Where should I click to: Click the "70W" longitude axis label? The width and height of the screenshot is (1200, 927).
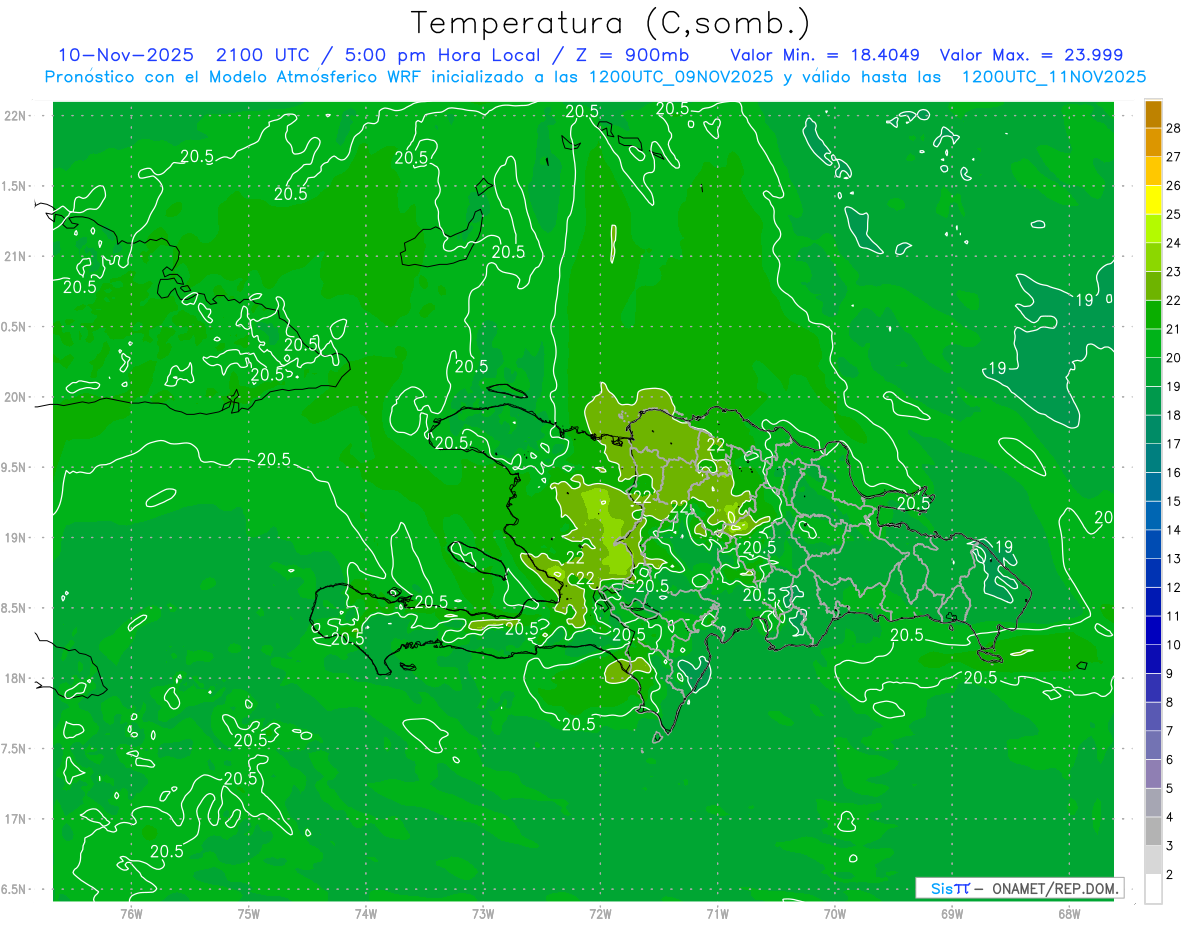[x=835, y=913]
